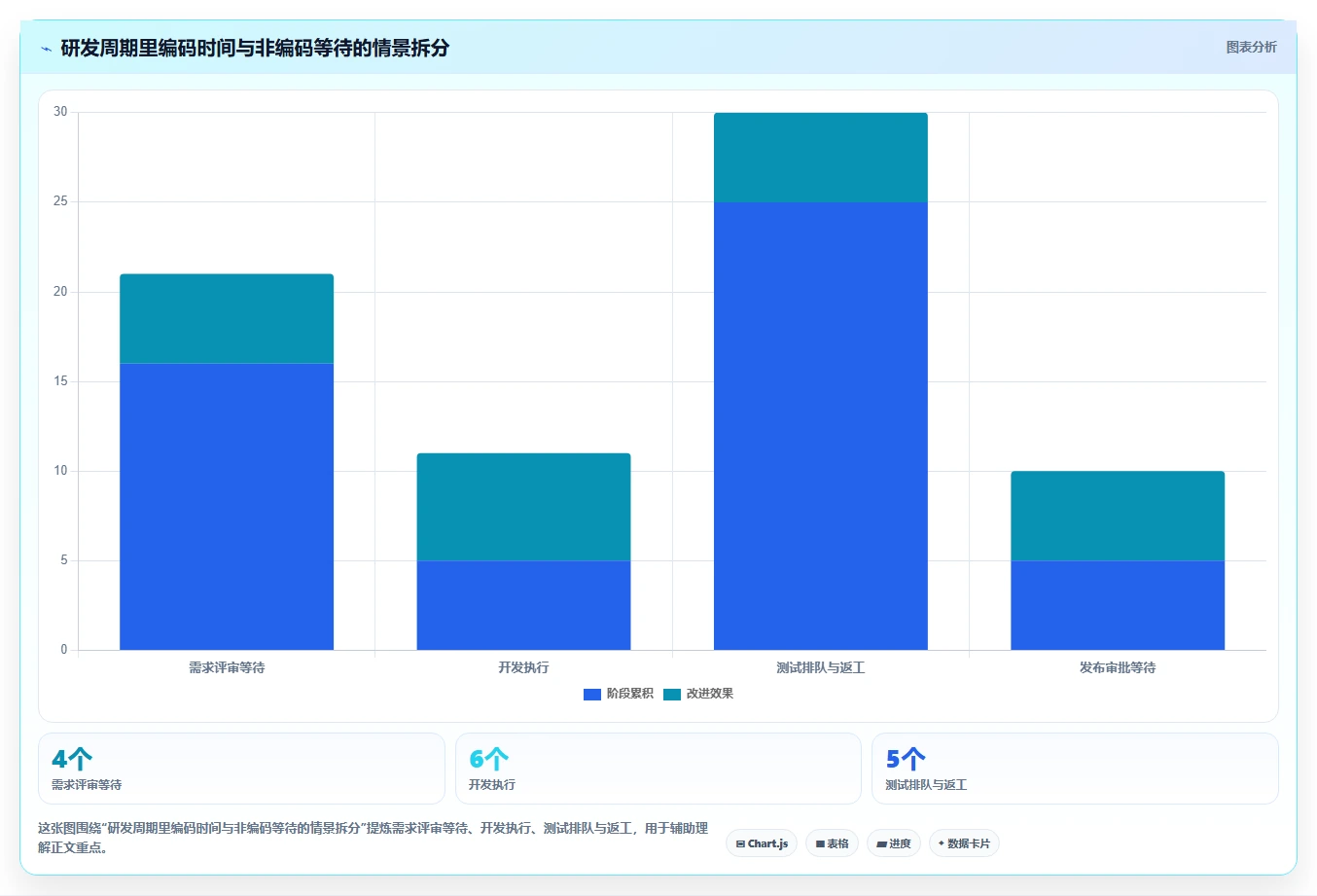Screen dimensions: 1317x896
Task: Click the blue 阶段累积 legend swatch
Action: pos(592,694)
